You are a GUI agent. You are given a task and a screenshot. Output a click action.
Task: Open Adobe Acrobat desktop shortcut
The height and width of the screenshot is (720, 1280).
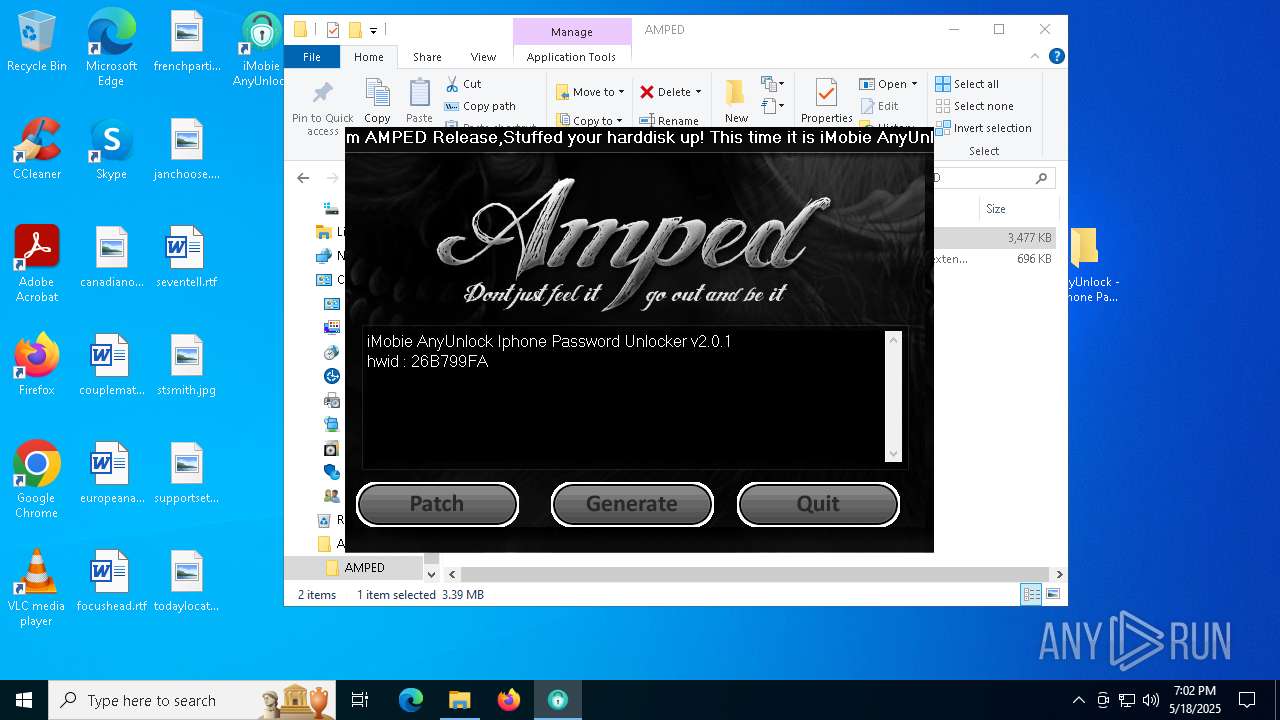pyautogui.click(x=37, y=264)
